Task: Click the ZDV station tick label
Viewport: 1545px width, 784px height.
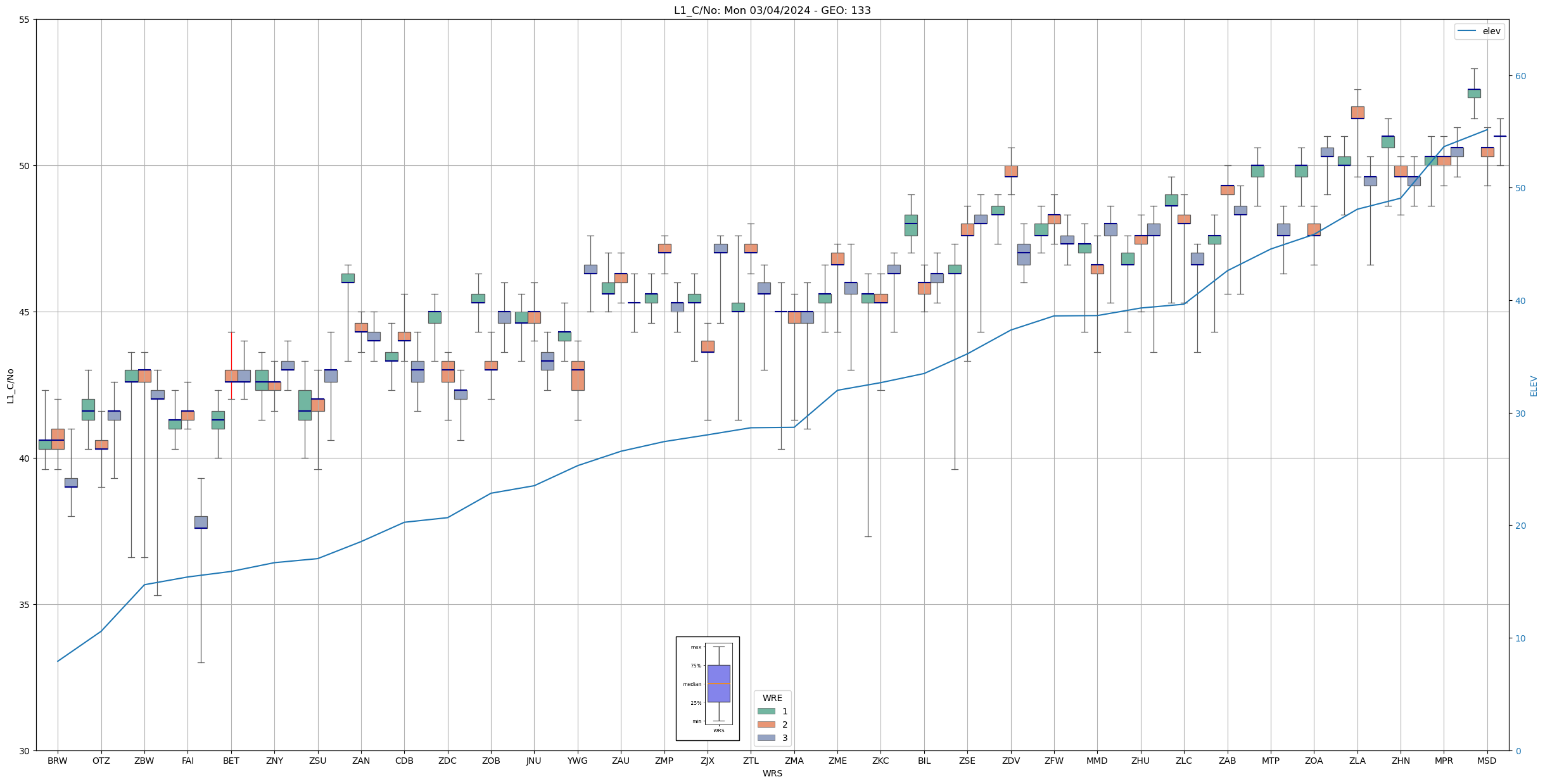Action: [x=1011, y=761]
